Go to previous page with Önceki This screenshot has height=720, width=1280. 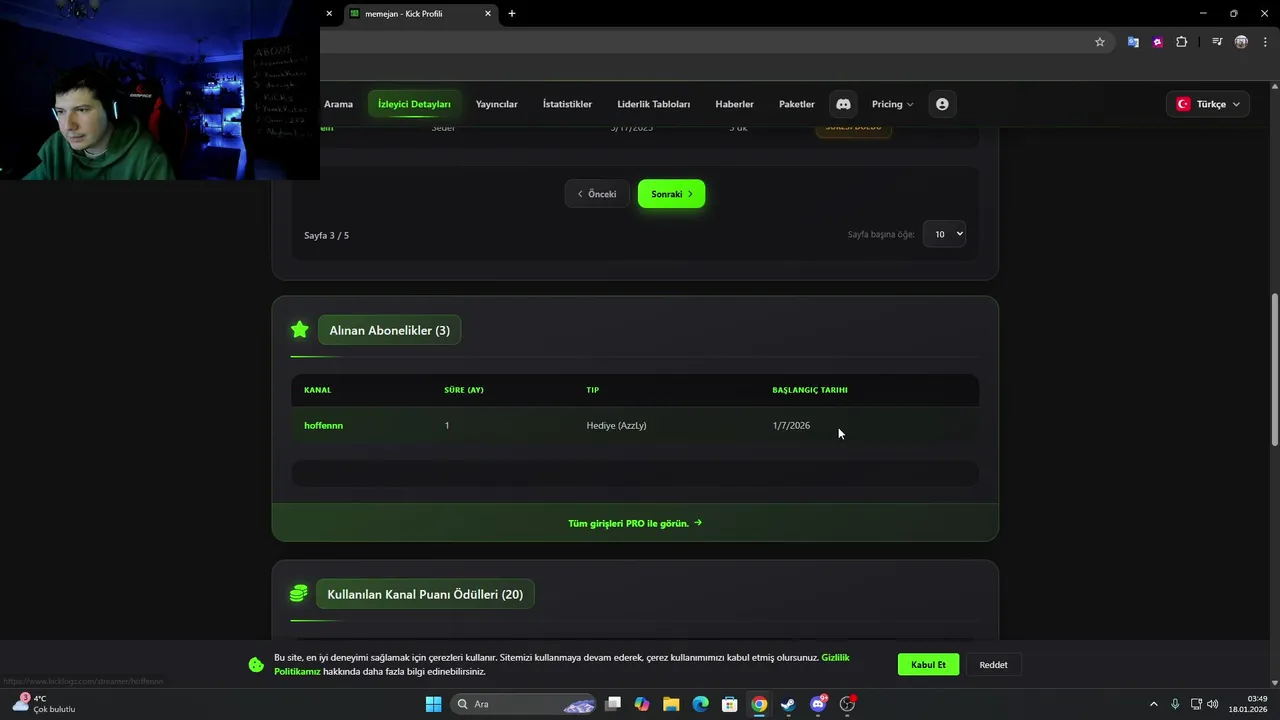click(597, 194)
